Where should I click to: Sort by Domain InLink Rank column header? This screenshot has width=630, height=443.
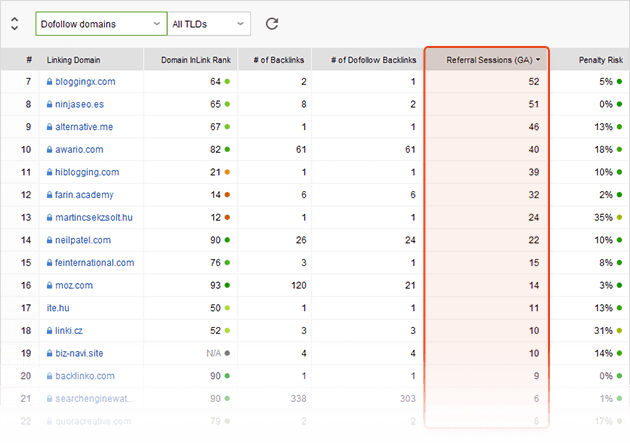(195, 60)
